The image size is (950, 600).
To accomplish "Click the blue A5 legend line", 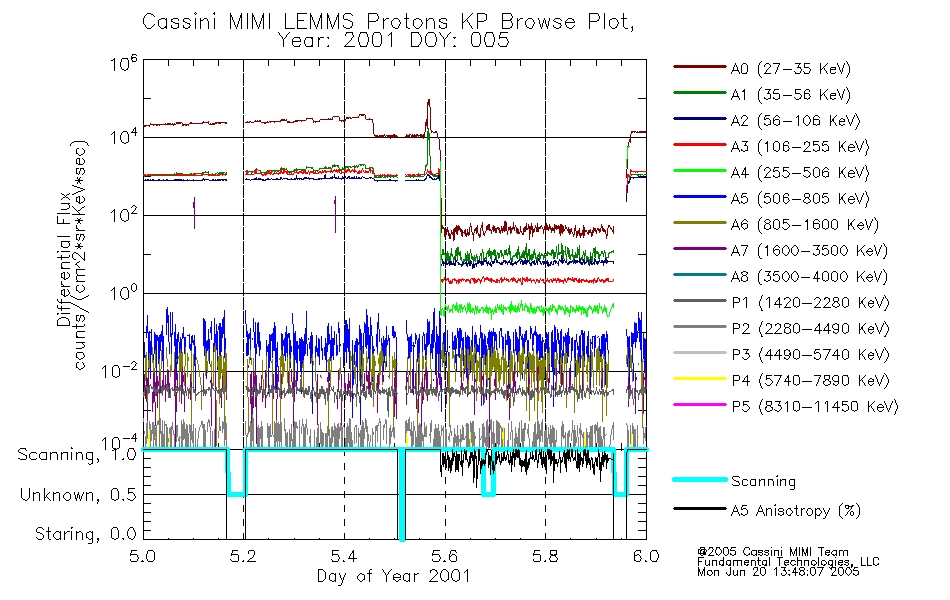I will pos(699,197).
